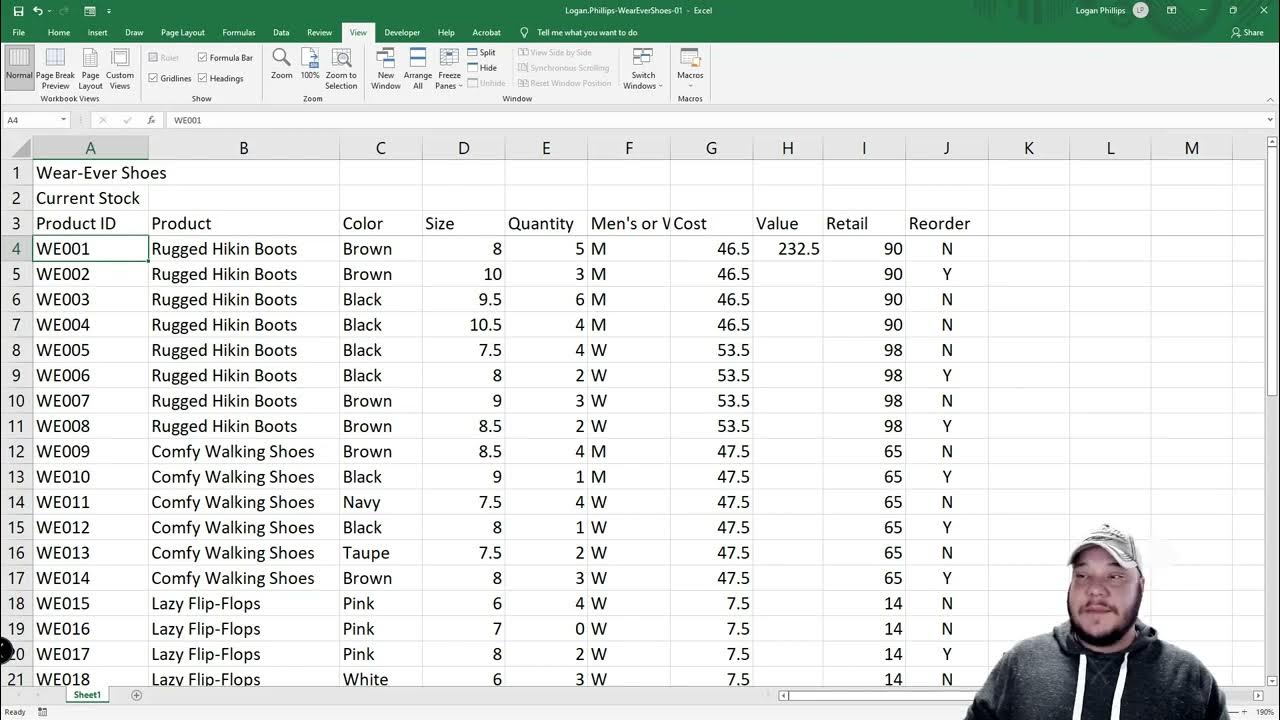Click the Save icon in Quick Access
The height and width of the screenshot is (720, 1280).
point(18,10)
